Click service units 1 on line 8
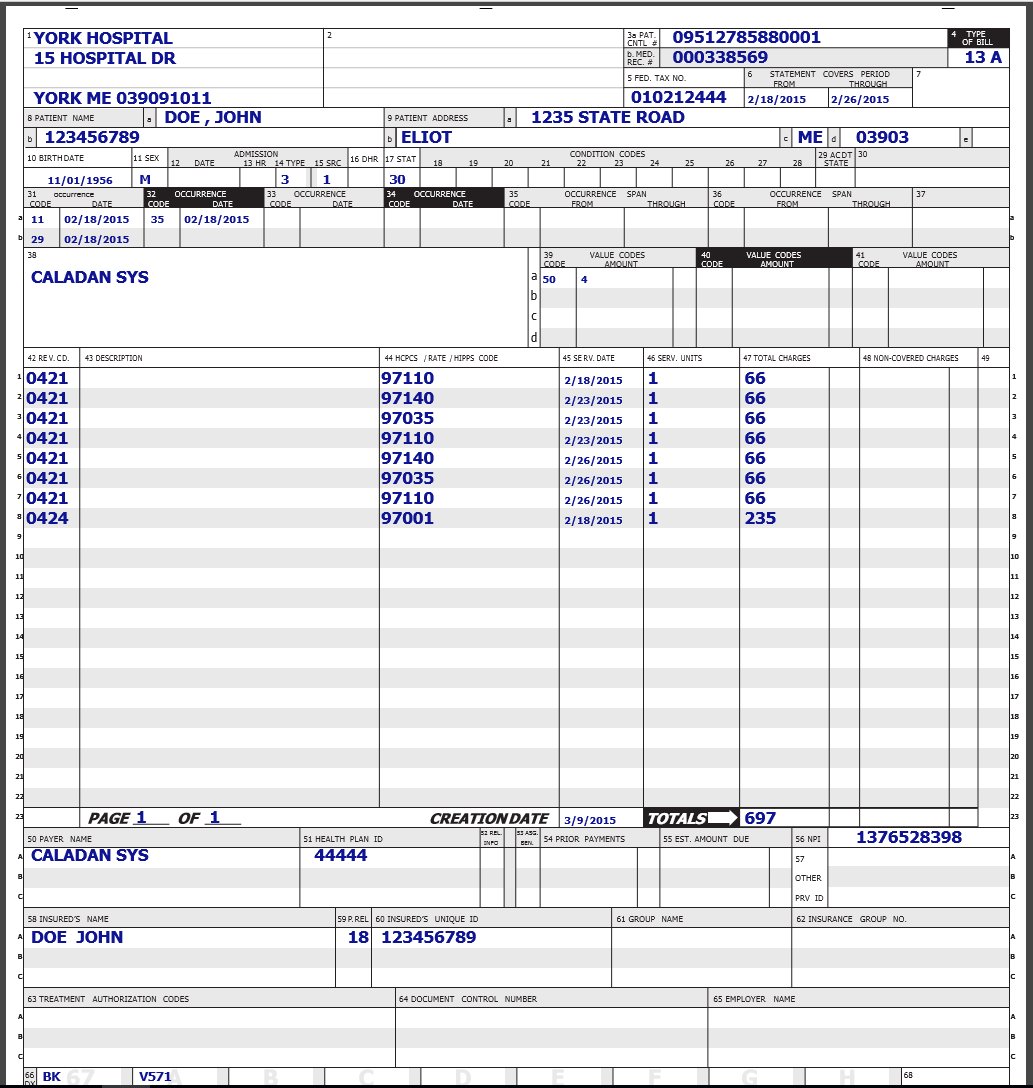This screenshot has height=1088, width=1033. tap(653, 519)
